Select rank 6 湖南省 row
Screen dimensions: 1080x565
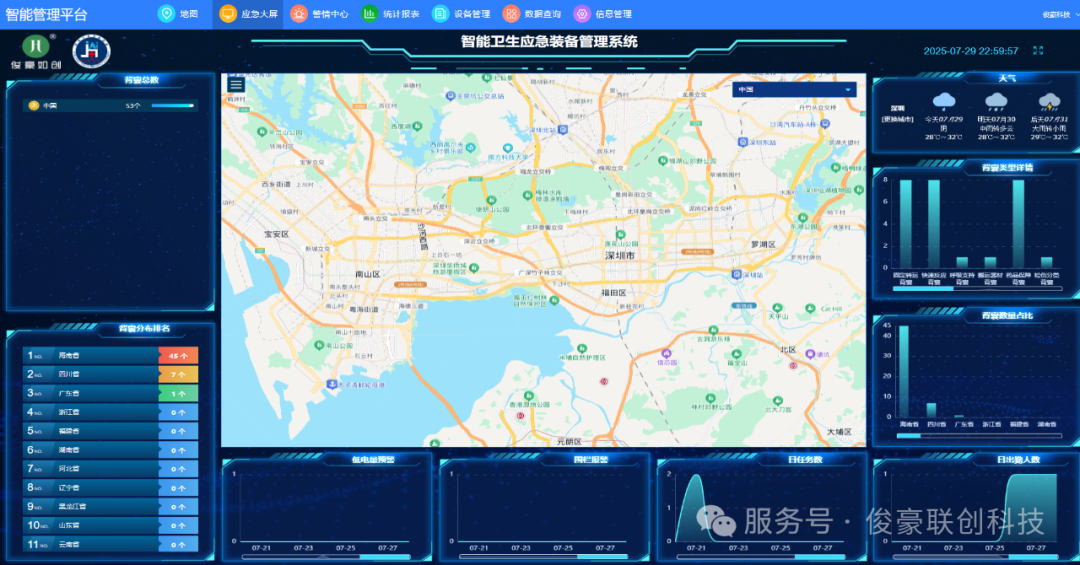coord(110,450)
